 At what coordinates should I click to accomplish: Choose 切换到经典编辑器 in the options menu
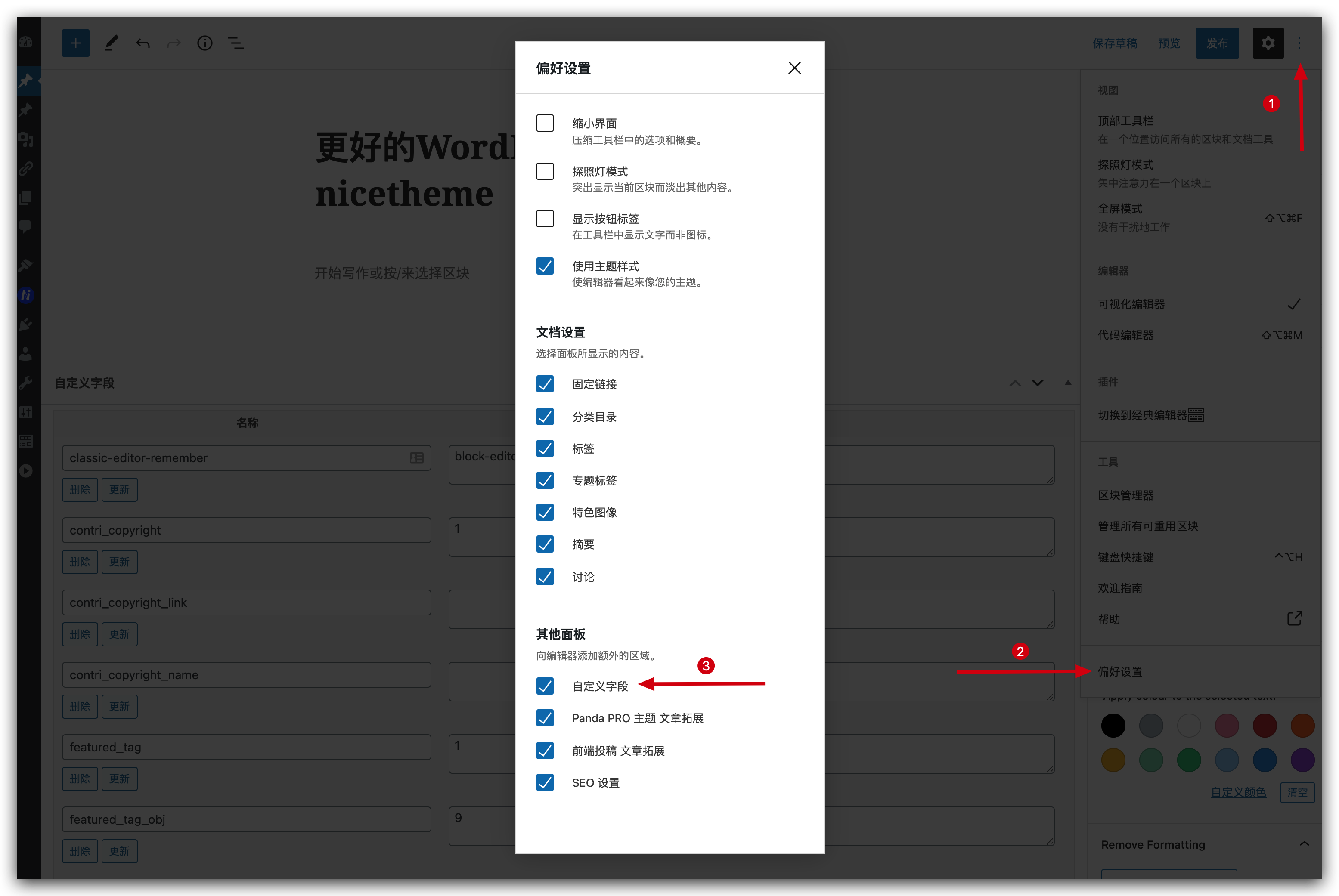coord(1200,415)
